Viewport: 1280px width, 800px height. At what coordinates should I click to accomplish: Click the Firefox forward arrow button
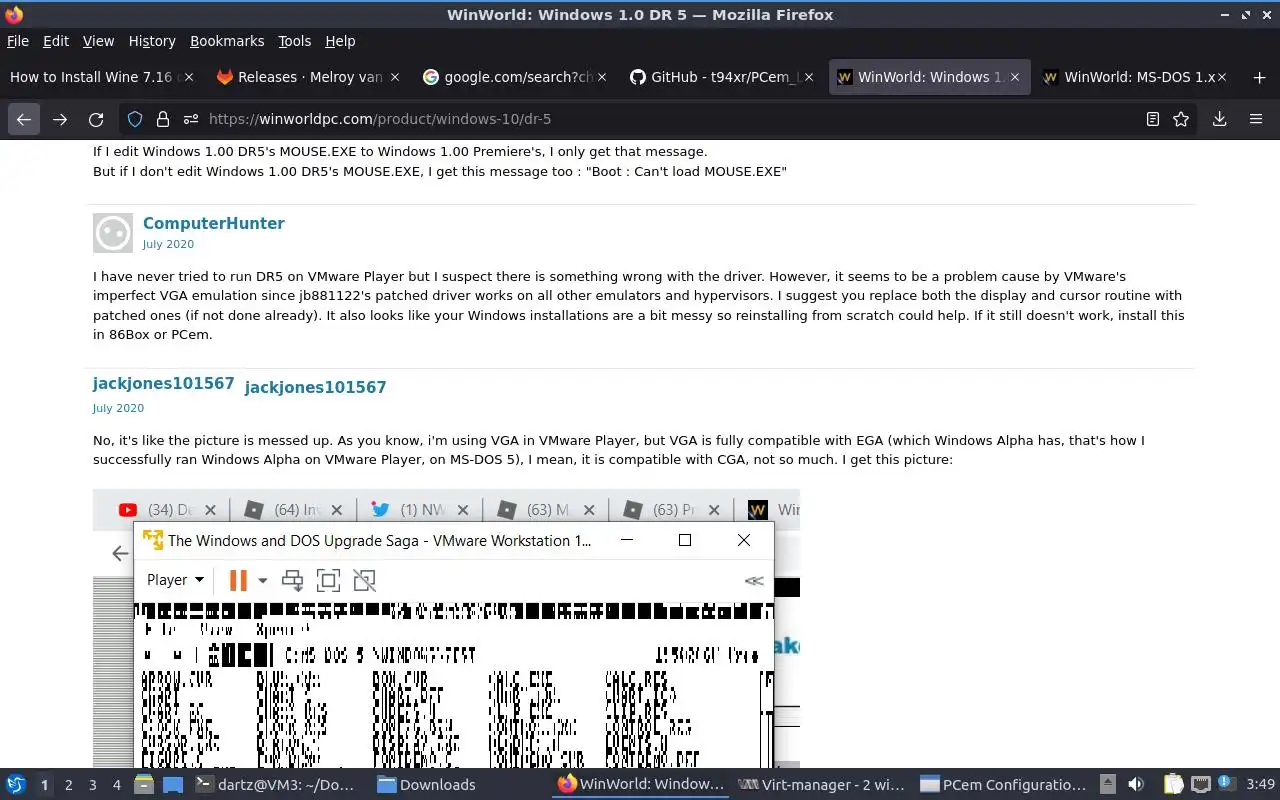[x=60, y=119]
